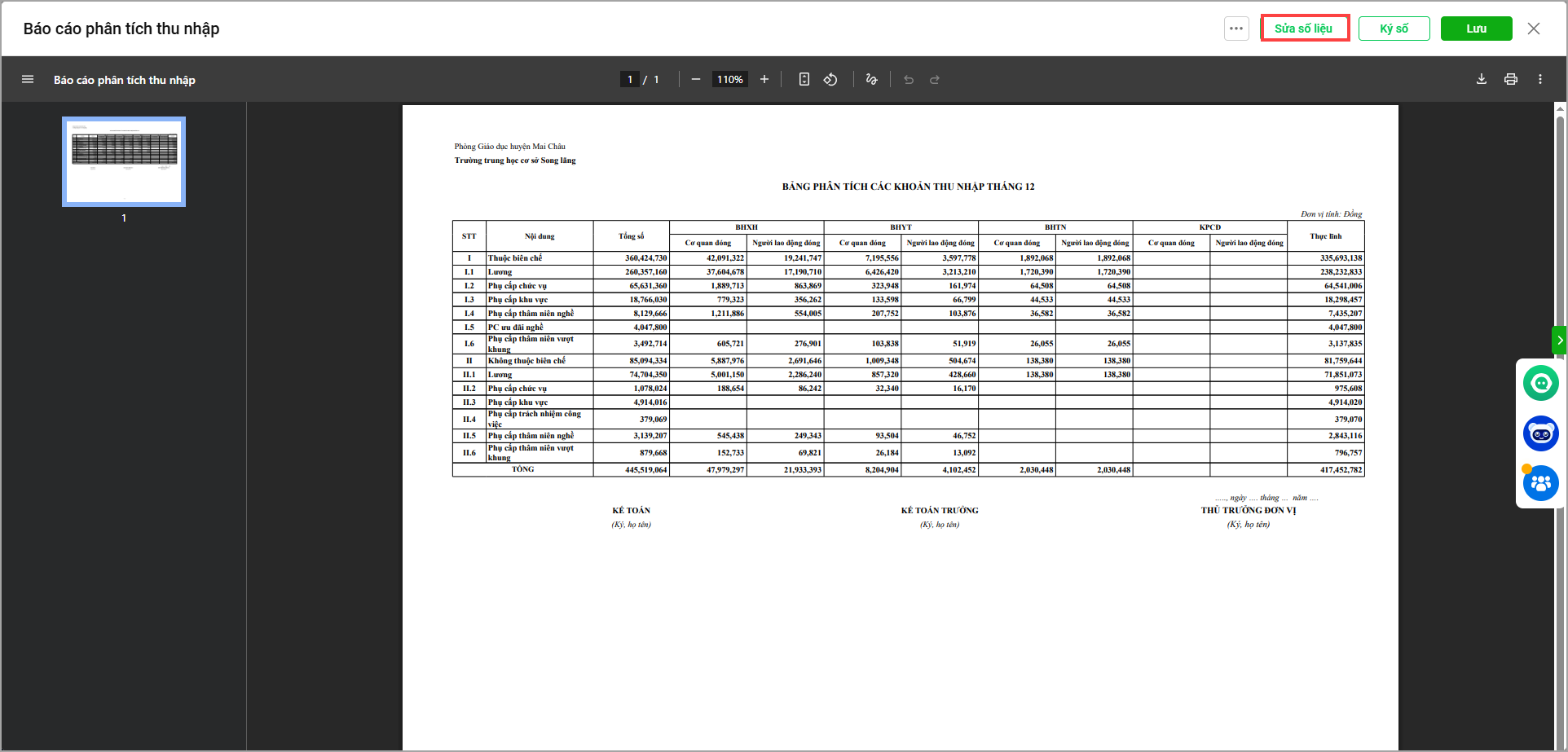Select the draw annotation tool
Viewport: 1568px width, 752px height.
871,79
